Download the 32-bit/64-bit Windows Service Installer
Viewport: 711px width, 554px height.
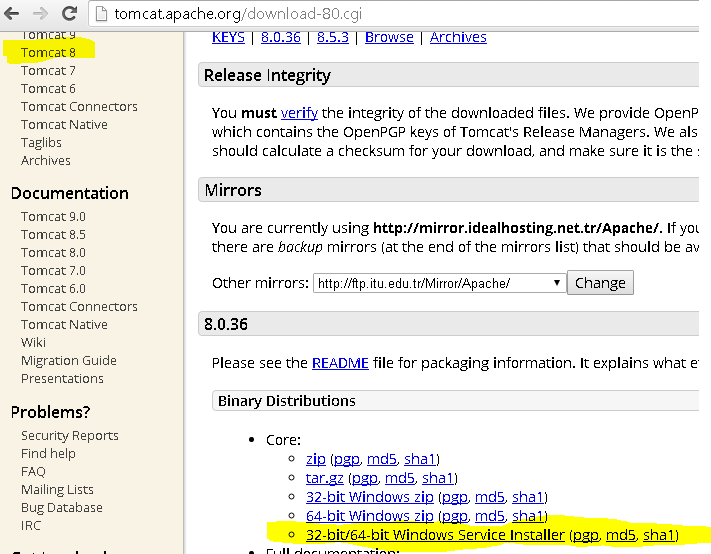coord(435,535)
